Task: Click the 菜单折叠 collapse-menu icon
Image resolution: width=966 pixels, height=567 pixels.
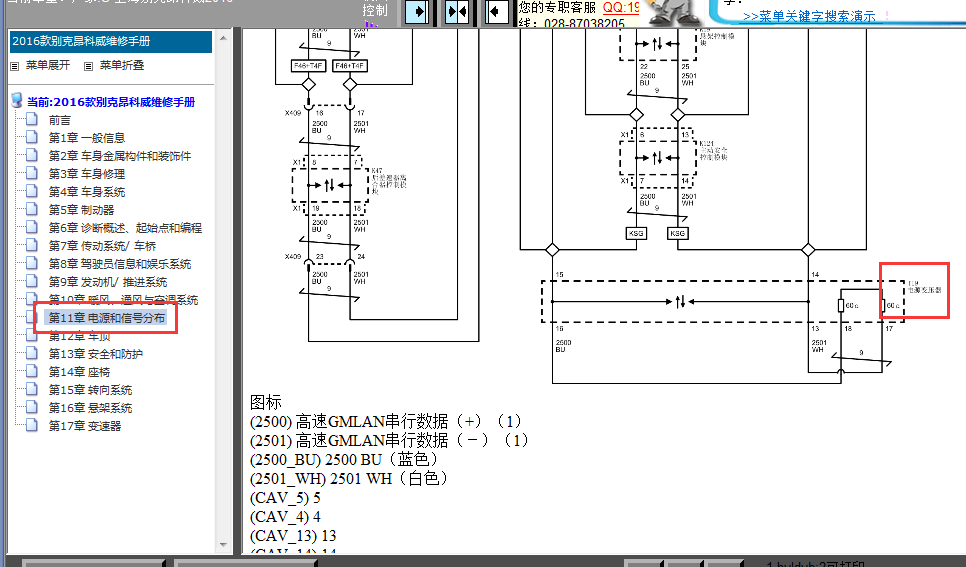Action: tap(89, 66)
